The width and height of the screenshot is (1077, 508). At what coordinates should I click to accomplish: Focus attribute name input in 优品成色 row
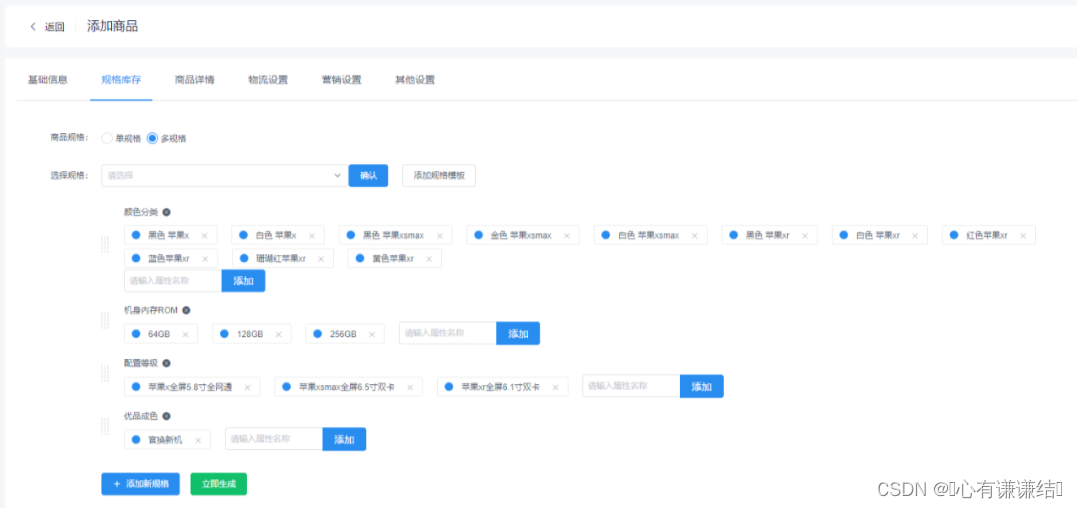tap(274, 439)
